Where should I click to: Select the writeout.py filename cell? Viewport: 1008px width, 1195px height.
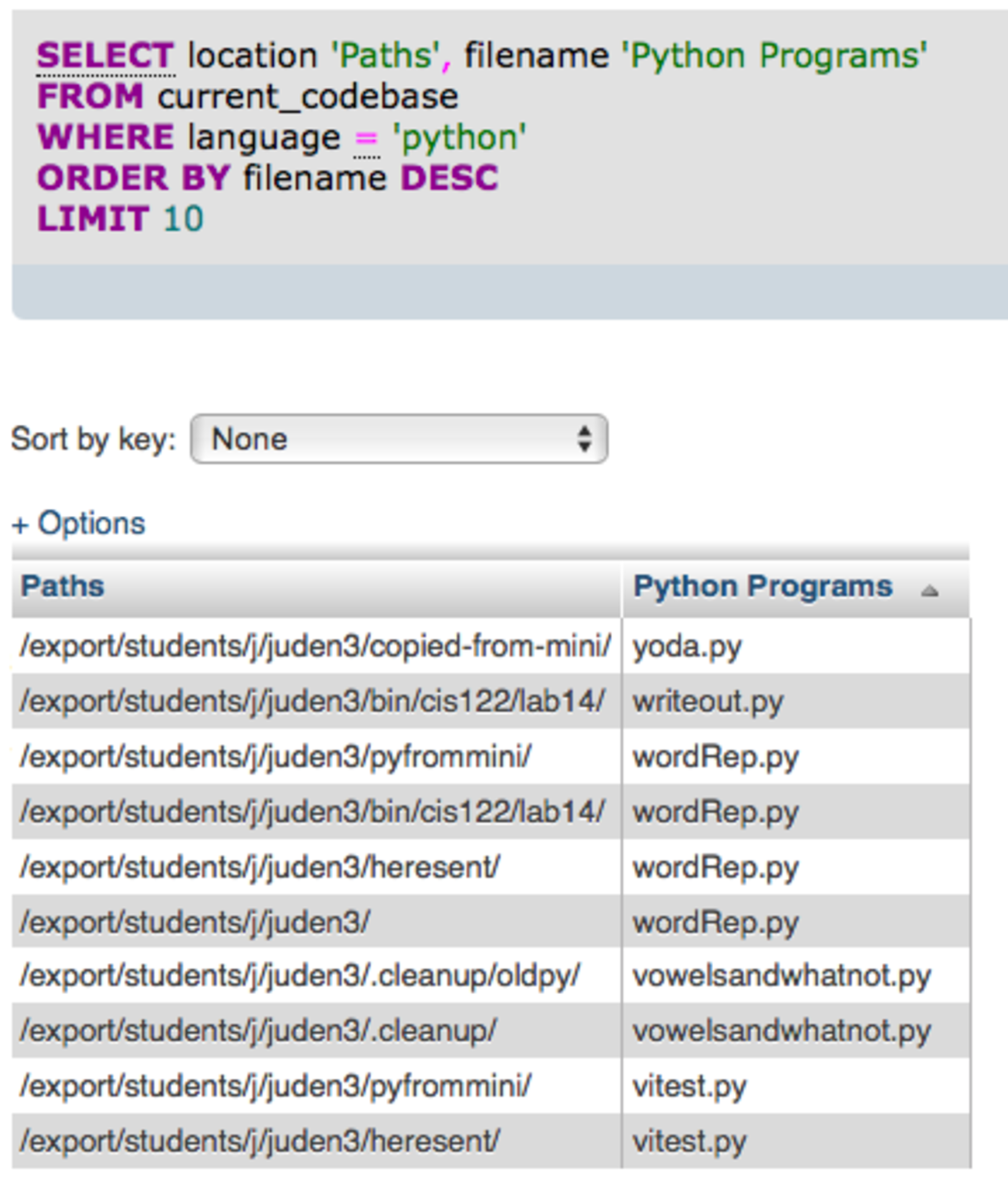707,701
